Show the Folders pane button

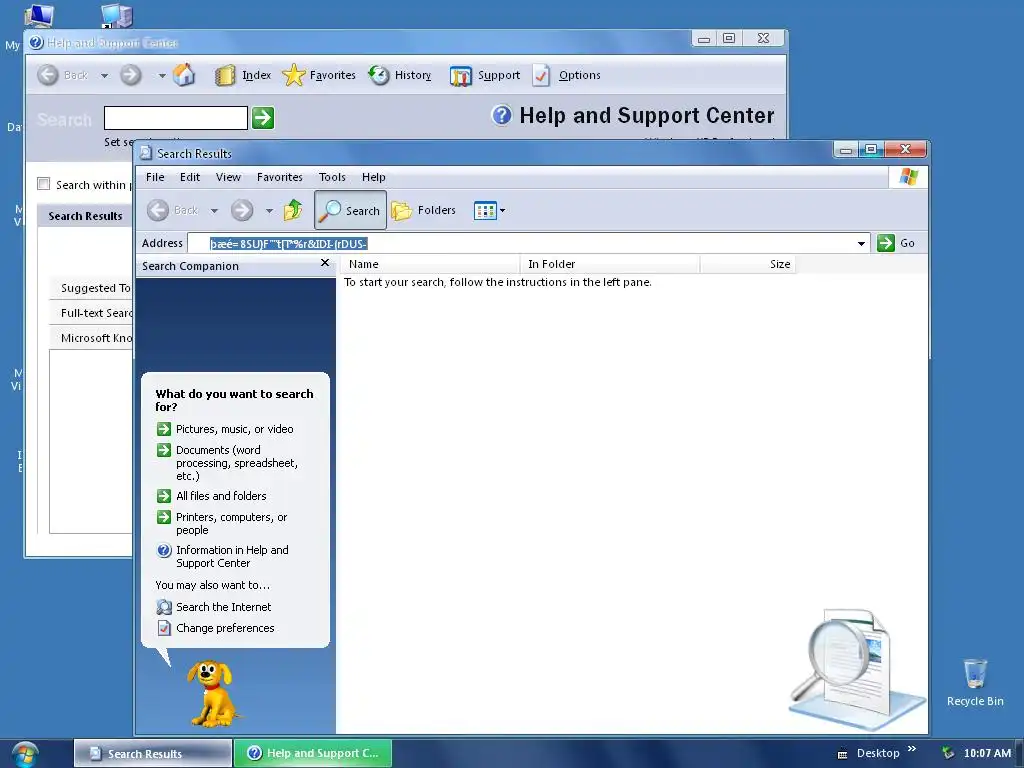click(424, 210)
